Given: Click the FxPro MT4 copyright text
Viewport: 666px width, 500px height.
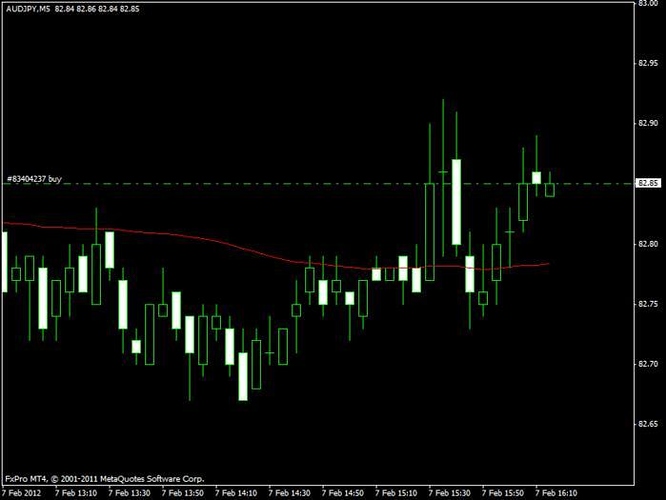Looking at the screenshot, I should pos(104,479).
